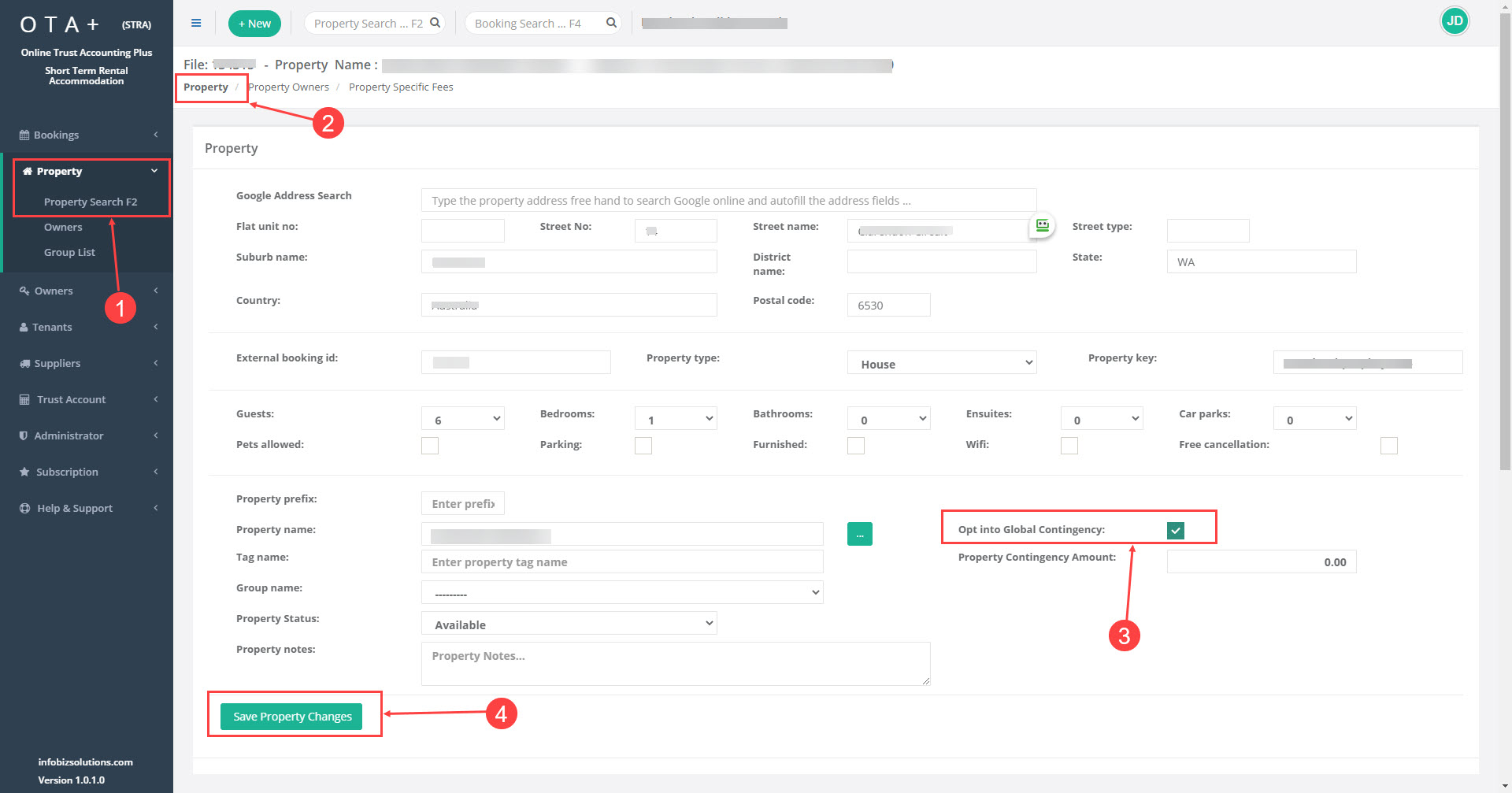Expand the Guests number dropdown
Viewport: 1512px width, 793px height.
click(x=462, y=419)
